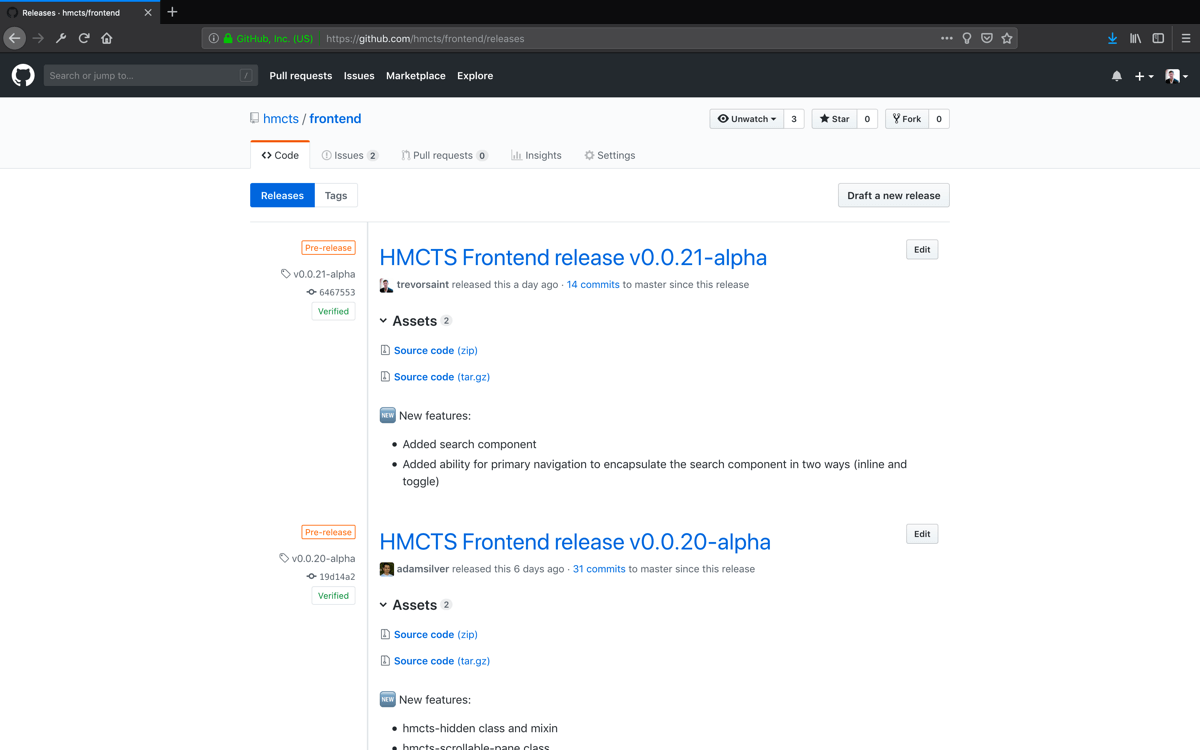This screenshot has width=1200, height=750.
Task: Open HMCTS Frontend release v0.0.21-alpha title
Action: pyautogui.click(x=573, y=257)
